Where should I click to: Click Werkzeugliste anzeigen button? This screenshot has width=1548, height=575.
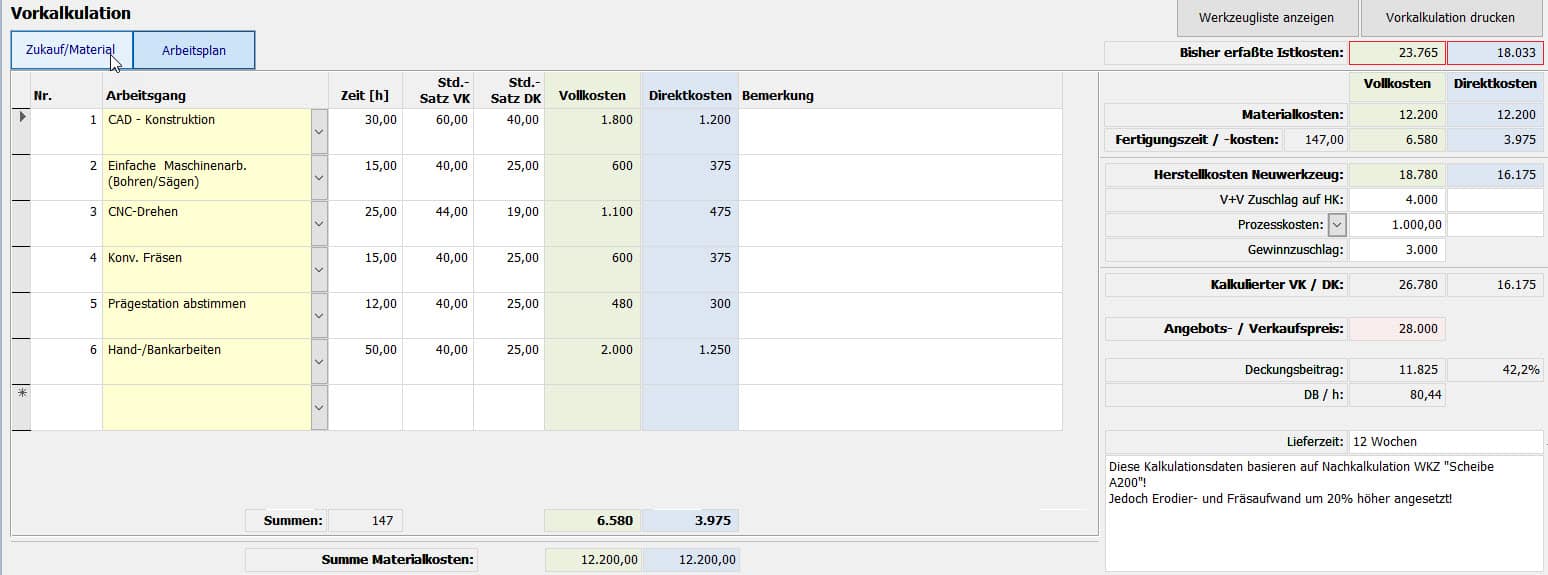point(1266,18)
